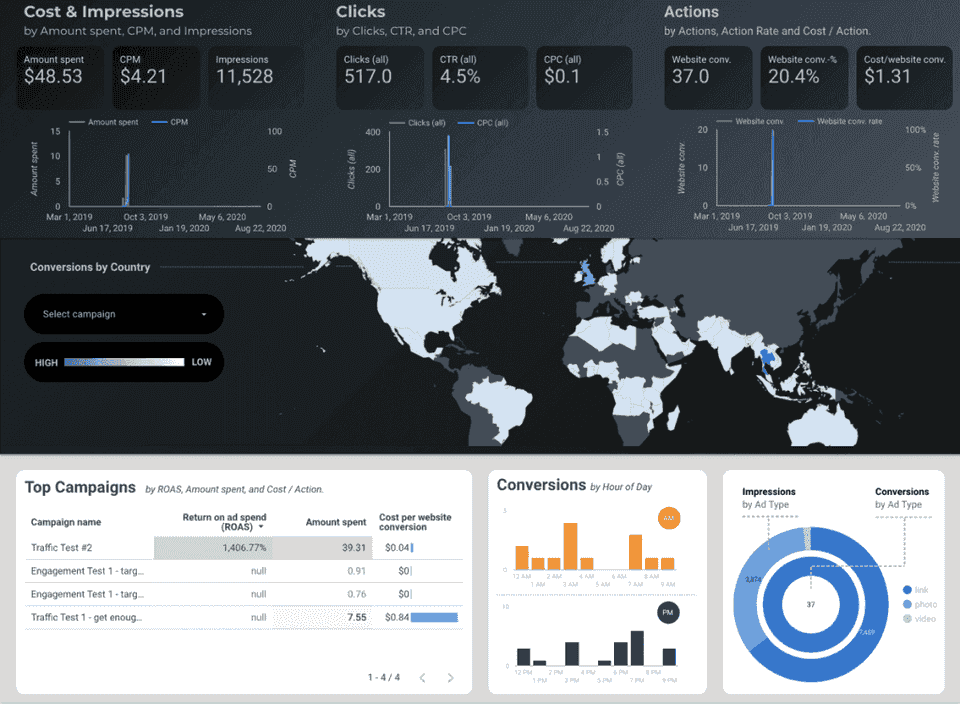Go to previous page of campaigns table
This screenshot has height=704, width=960.
[422, 678]
